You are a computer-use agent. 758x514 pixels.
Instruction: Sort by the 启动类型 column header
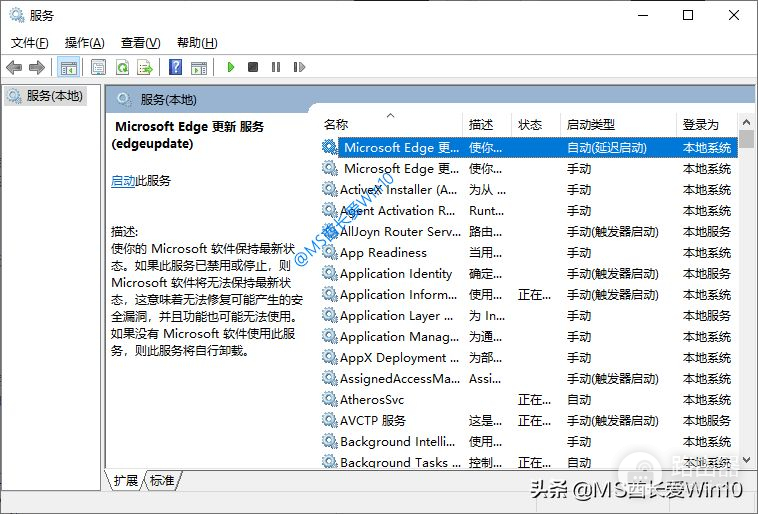(x=618, y=125)
